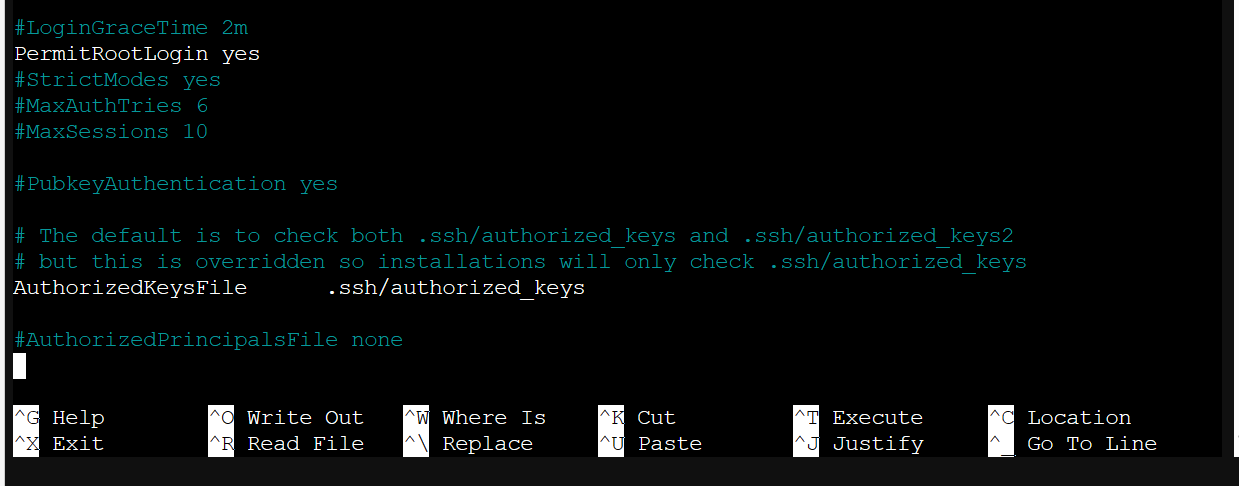This screenshot has width=1239, height=486.
Task: Click the #PubkeyAuthentication yes line
Action: pos(176,184)
